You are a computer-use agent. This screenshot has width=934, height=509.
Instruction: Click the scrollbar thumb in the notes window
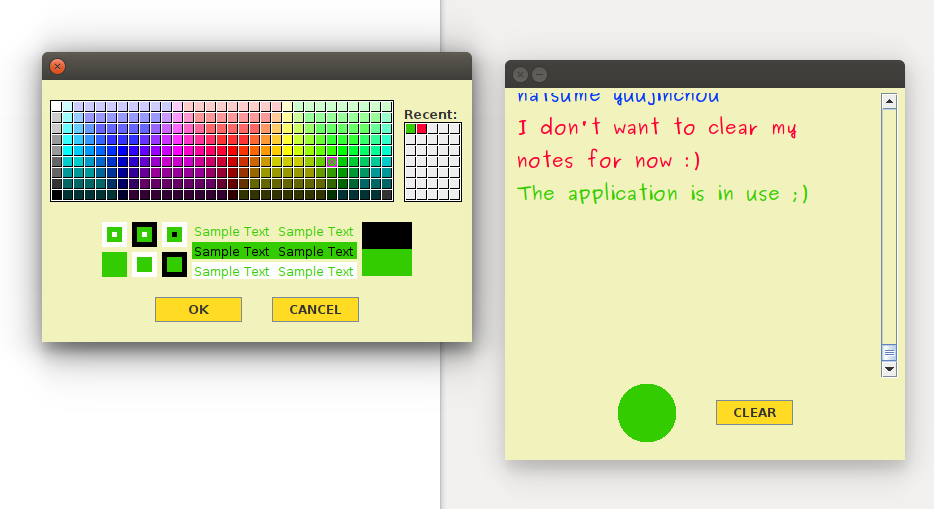[x=889, y=352]
